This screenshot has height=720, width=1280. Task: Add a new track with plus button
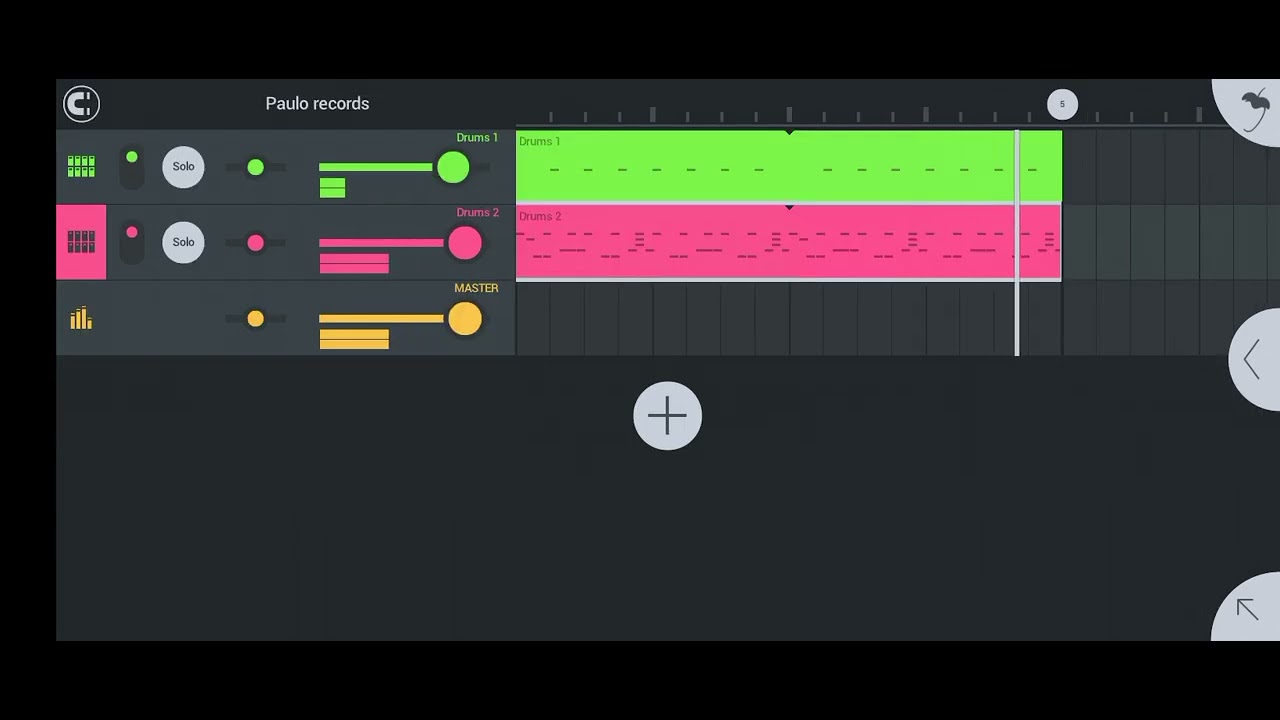point(667,416)
